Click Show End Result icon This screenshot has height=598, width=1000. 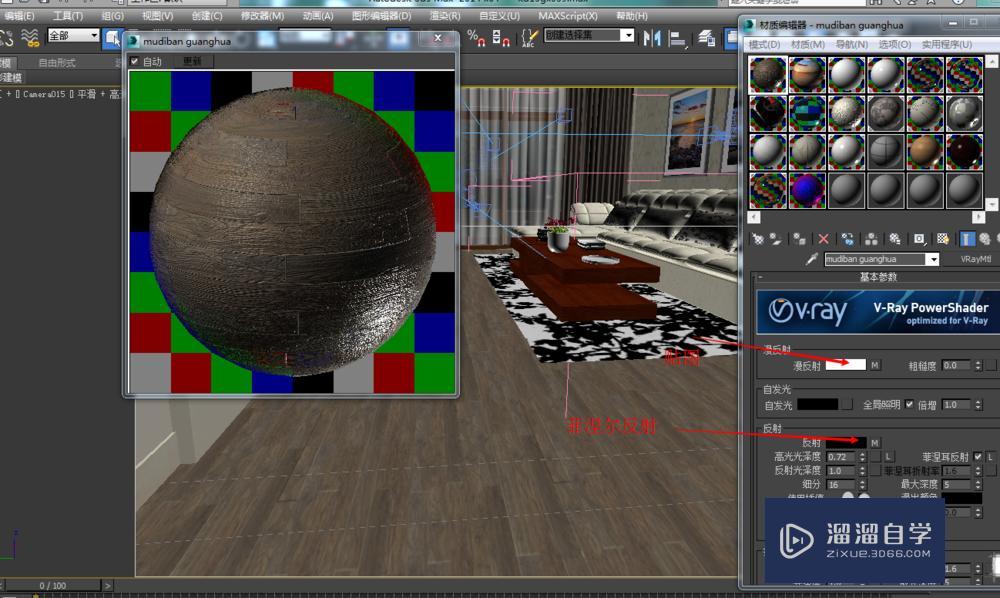[x=967, y=239]
